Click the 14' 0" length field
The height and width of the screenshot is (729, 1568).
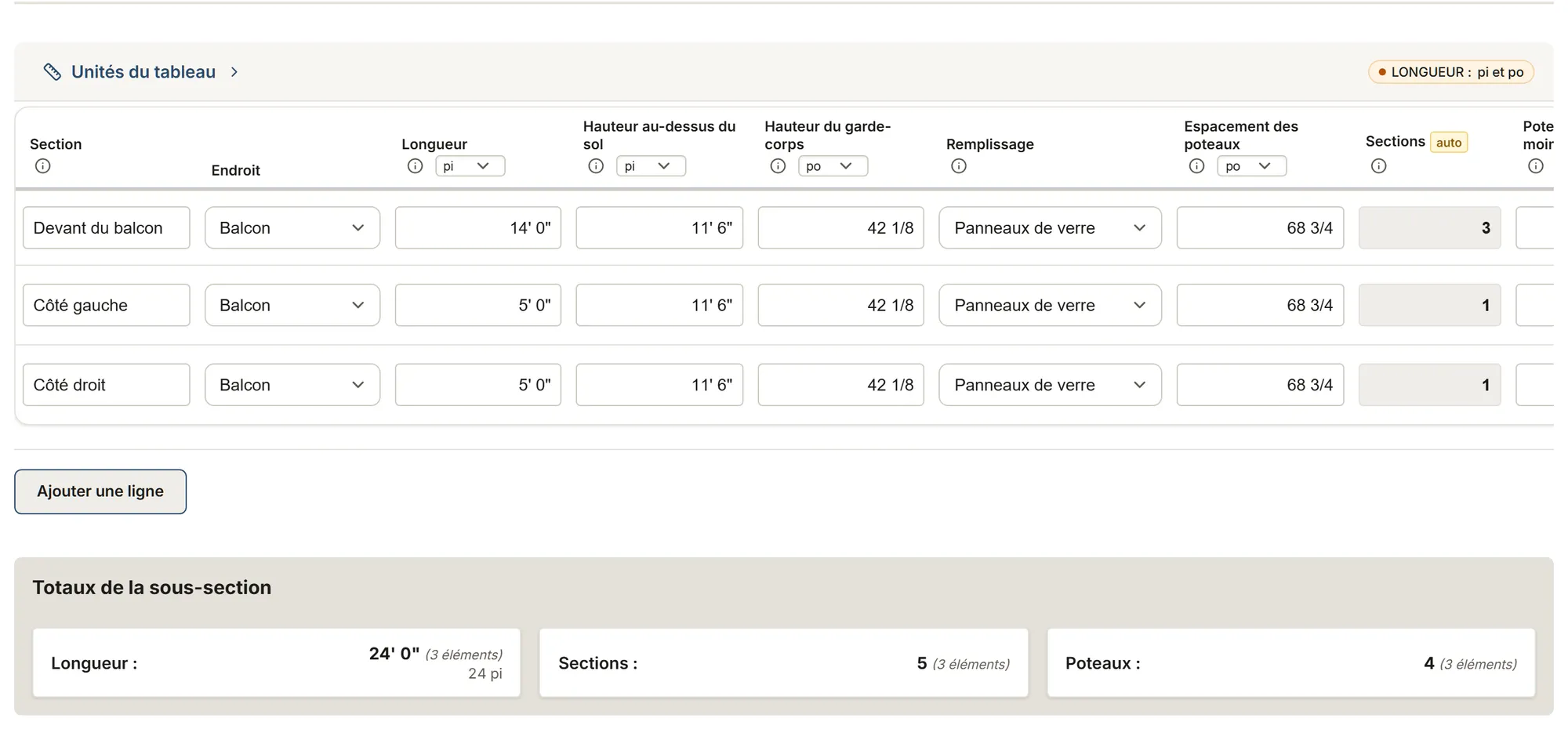[x=478, y=228]
